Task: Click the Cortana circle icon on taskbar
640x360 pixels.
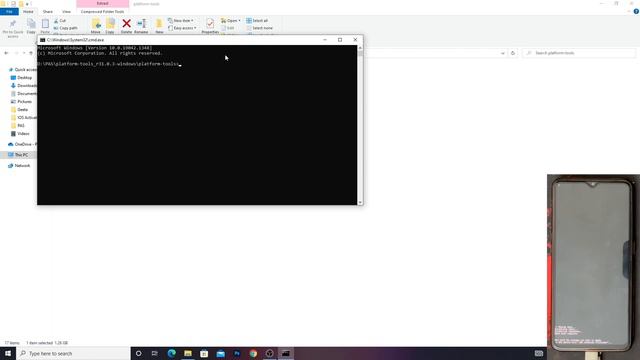Action: click(x=138, y=353)
